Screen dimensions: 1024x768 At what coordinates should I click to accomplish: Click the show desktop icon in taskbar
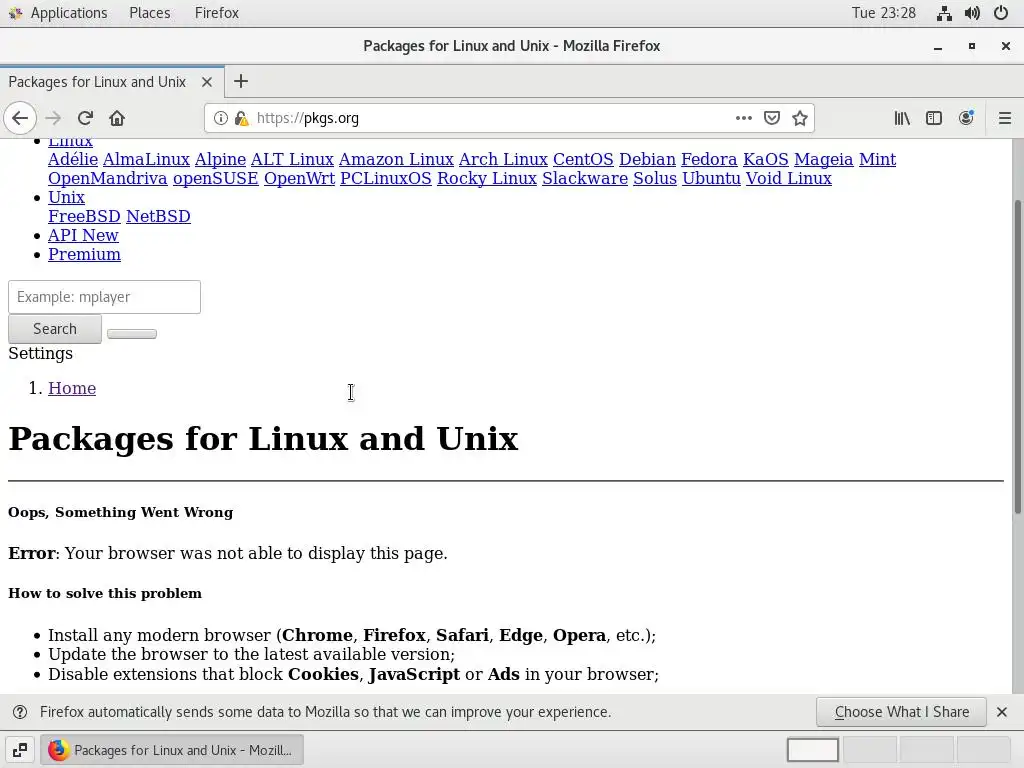pyautogui.click(x=20, y=750)
